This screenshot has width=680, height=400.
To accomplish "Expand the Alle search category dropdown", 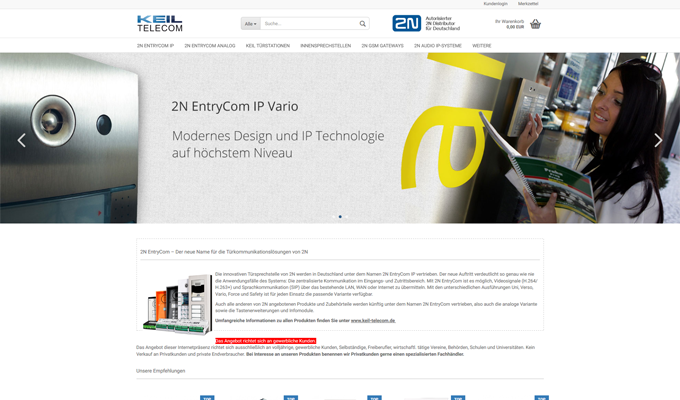I will point(251,24).
